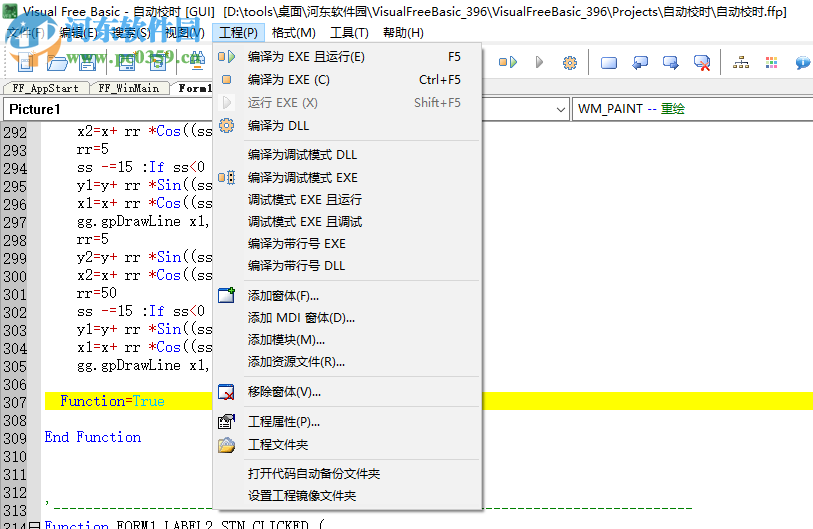Choose 编译为带行号 EXE
Screen dimensions: 813x529
pos(347,244)
